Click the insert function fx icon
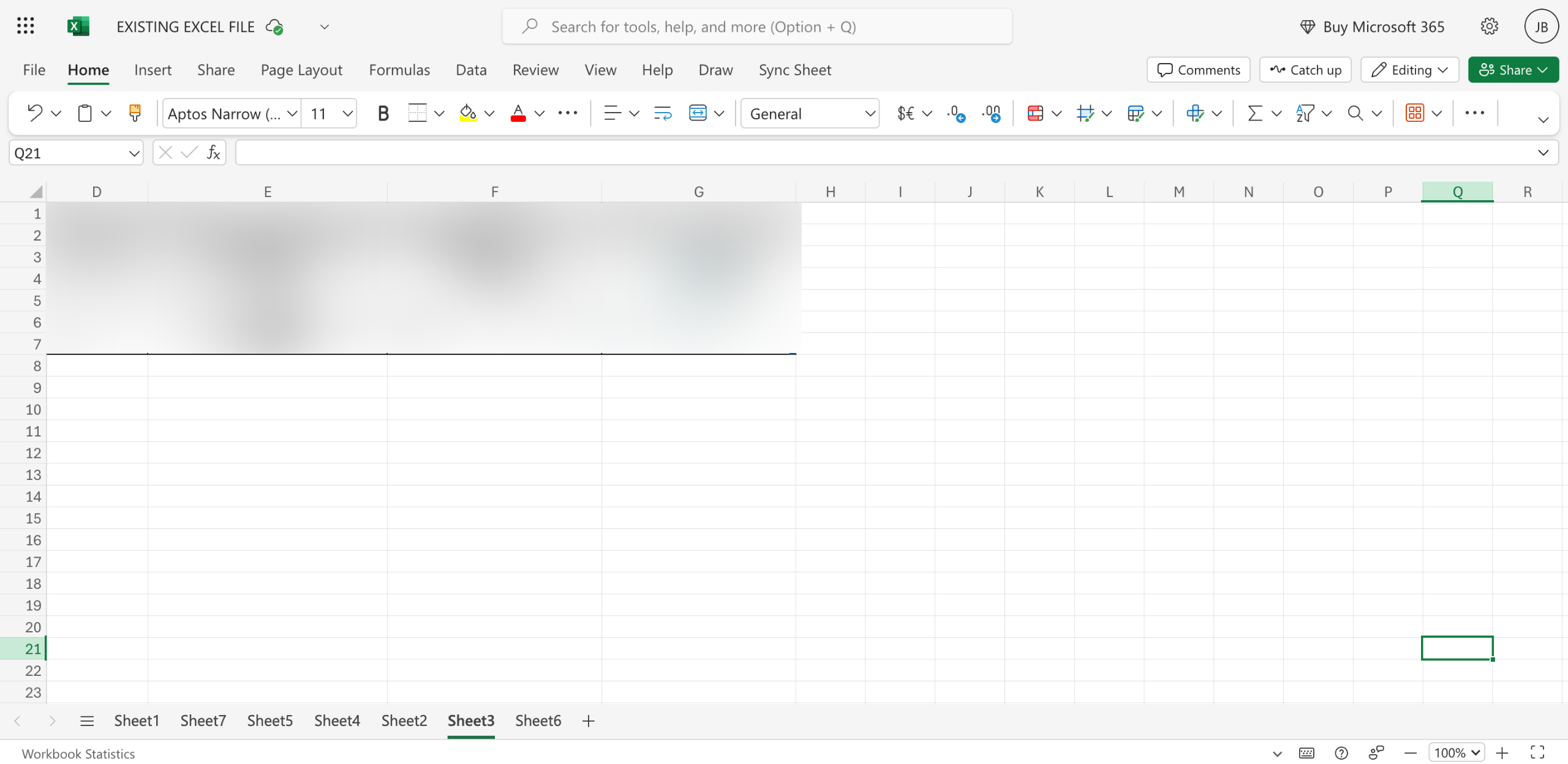Image resolution: width=1568 pixels, height=764 pixels. (x=213, y=152)
